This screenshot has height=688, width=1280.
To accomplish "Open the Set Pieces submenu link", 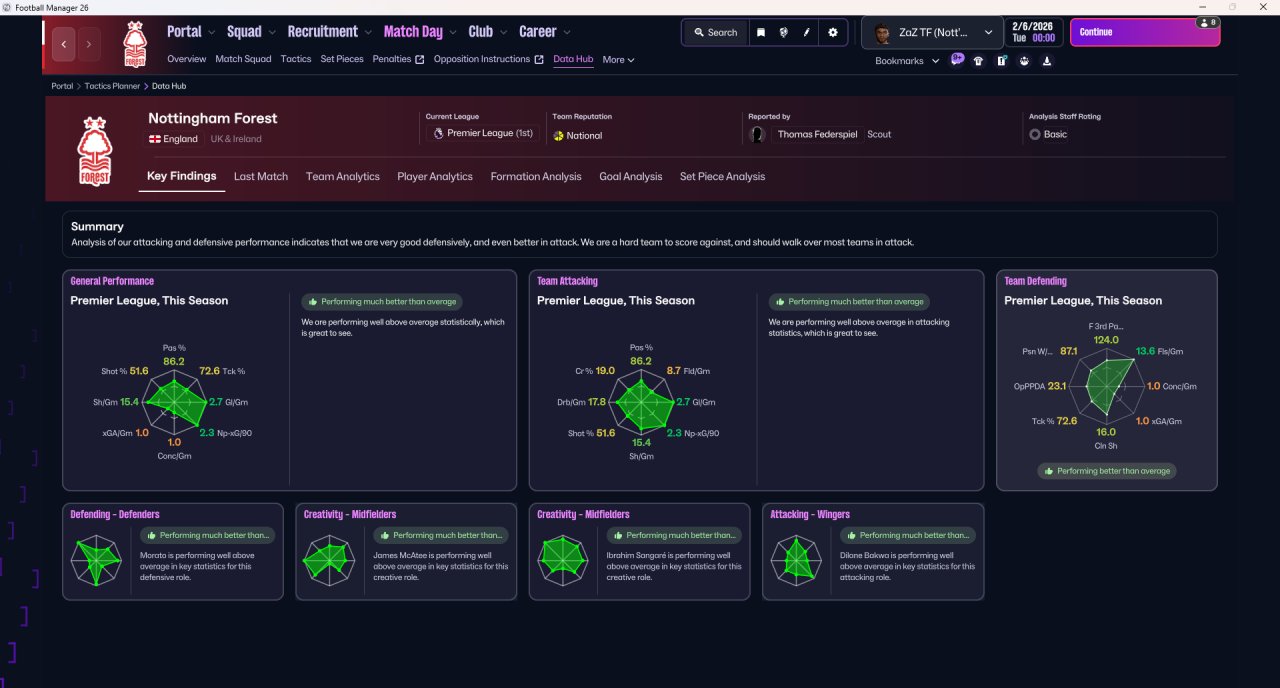I will 342,59.
